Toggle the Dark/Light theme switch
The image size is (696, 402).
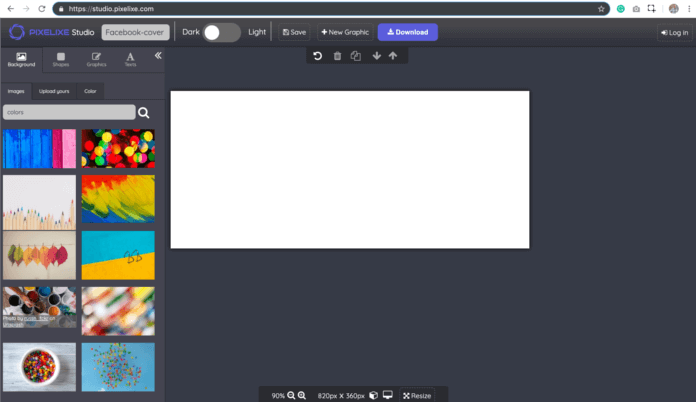pos(222,32)
